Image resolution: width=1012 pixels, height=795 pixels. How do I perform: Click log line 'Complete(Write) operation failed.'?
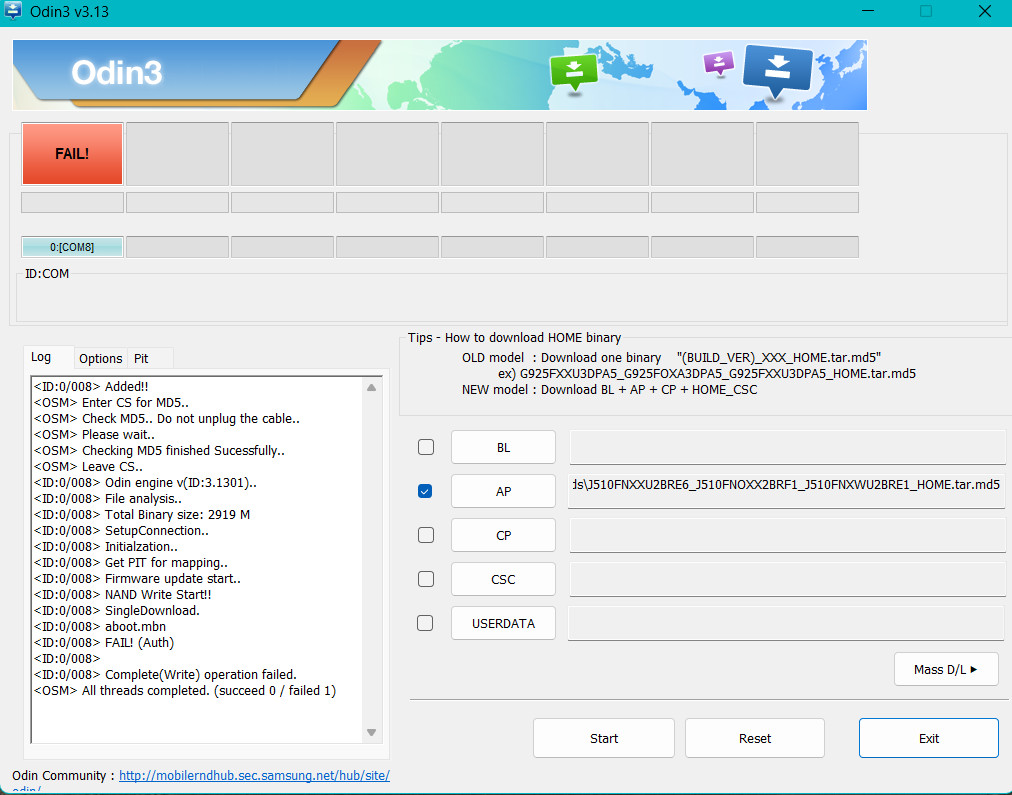[x=165, y=674]
